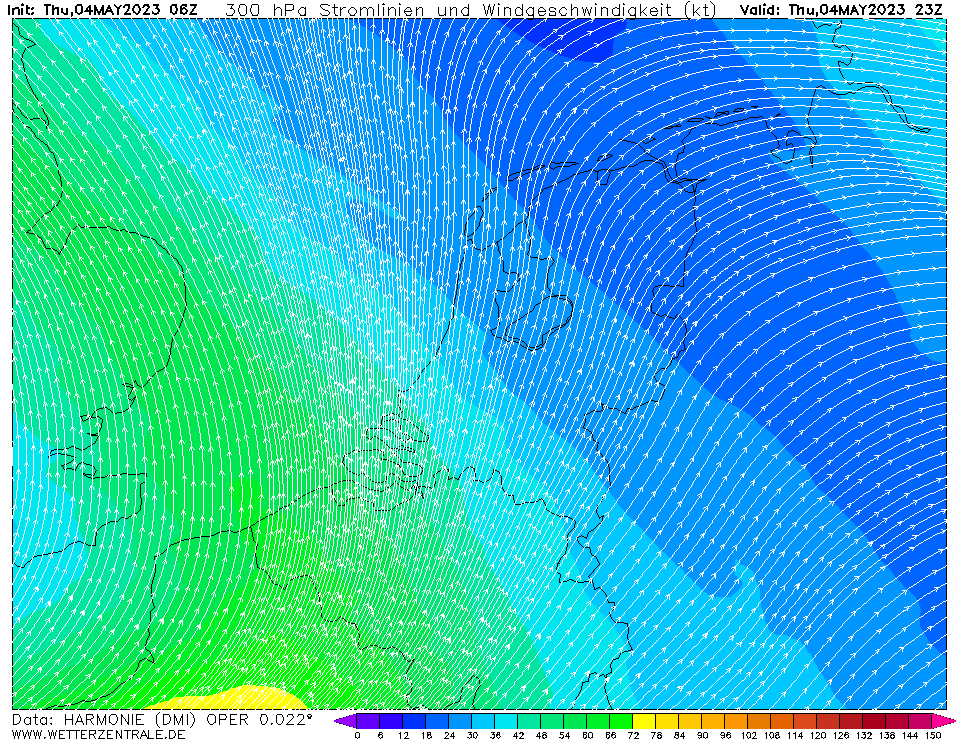Click the 126–132 kt red legend swatch
The height and width of the screenshot is (741, 959).
click(852, 721)
